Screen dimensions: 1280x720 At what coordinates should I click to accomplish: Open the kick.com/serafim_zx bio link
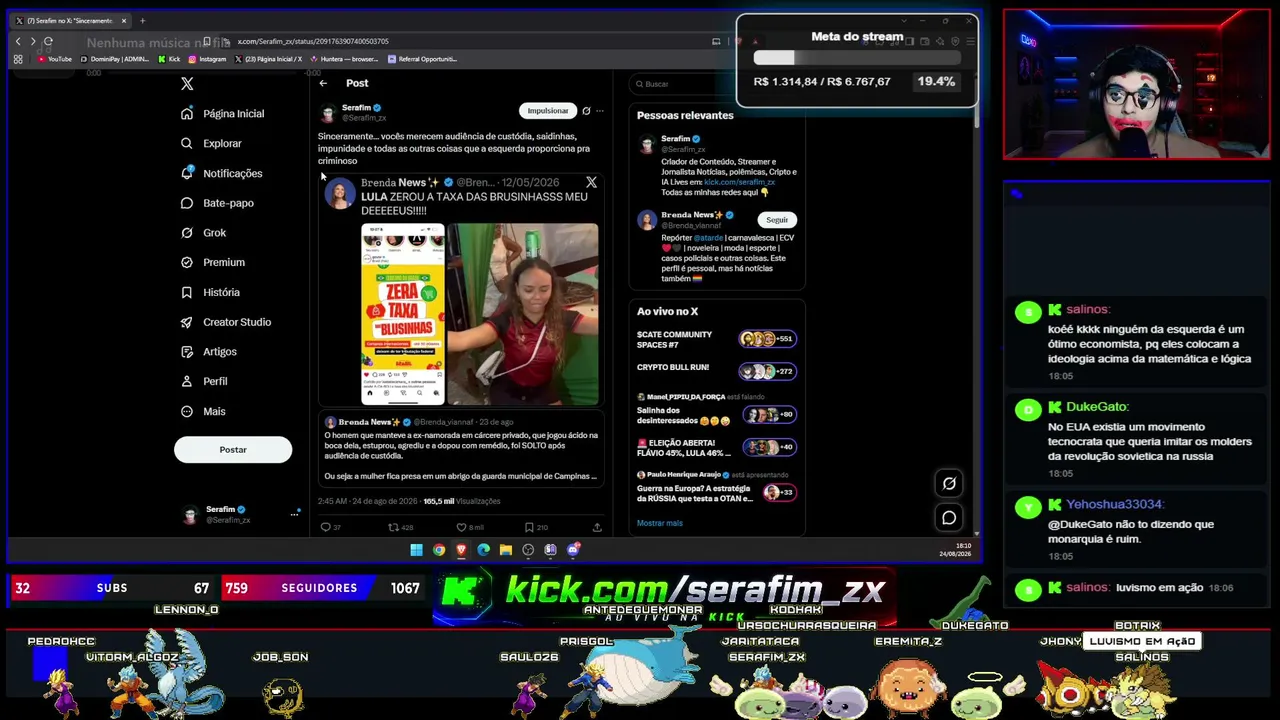[739, 182]
